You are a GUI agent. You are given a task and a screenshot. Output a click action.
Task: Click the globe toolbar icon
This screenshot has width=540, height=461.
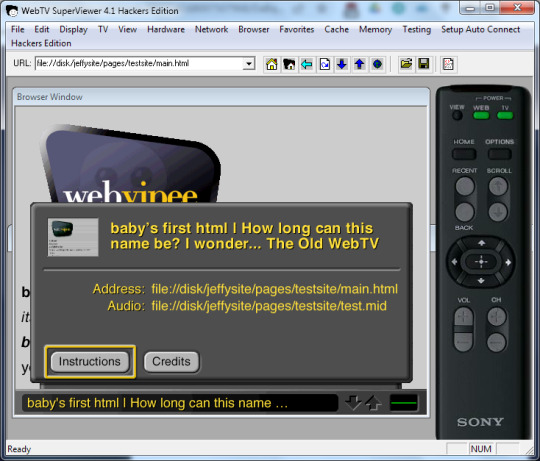click(x=377, y=64)
